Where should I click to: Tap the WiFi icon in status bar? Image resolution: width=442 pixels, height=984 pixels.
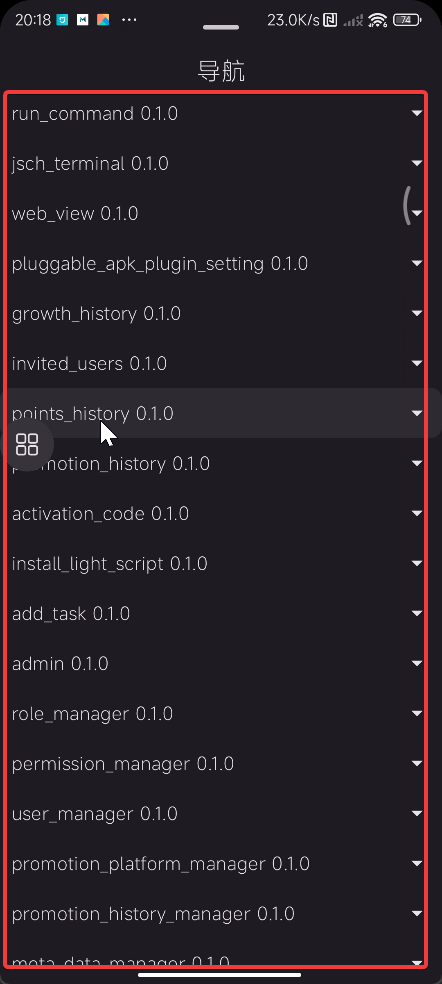click(377, 20)
